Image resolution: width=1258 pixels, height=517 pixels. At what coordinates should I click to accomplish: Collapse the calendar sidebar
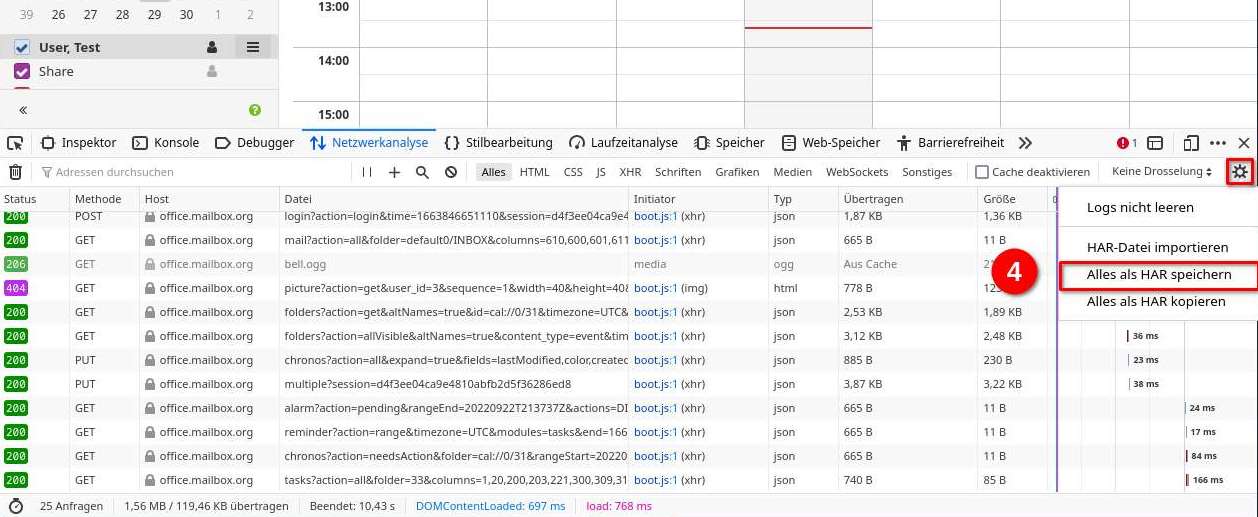22,110
